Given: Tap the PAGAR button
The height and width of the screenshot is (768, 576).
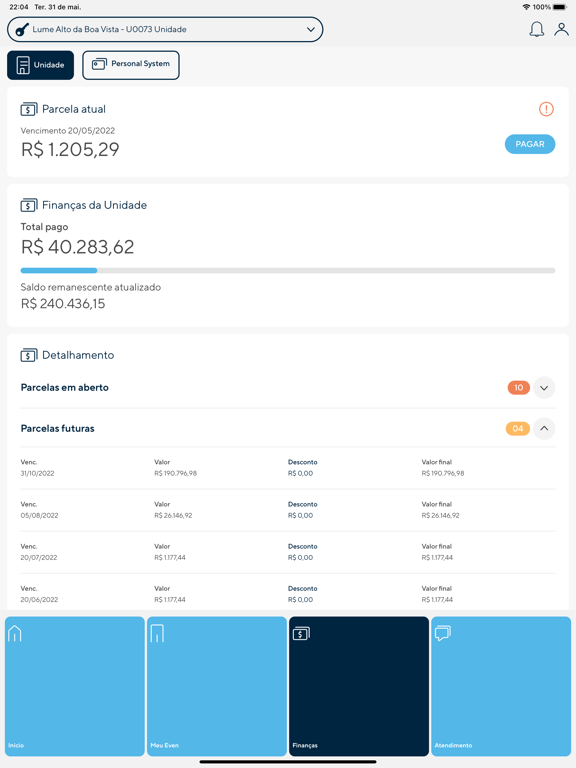Looking at the screenshot, I should coord(530,144).
